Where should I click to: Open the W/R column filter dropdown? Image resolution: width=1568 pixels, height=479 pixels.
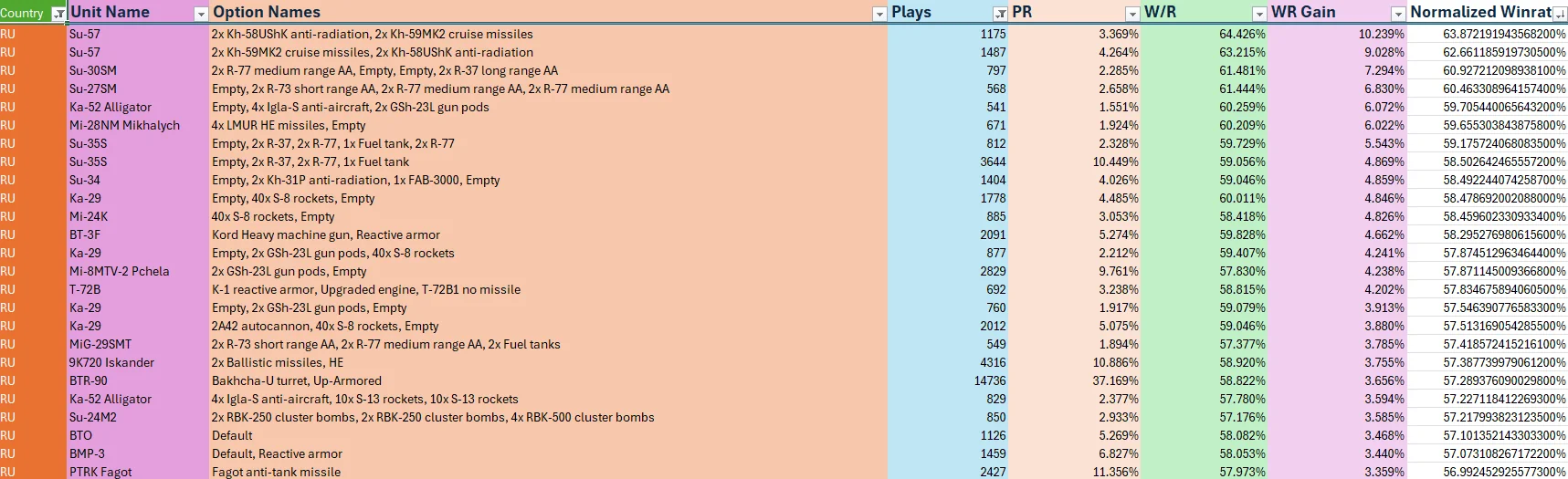coord(1259,14)
